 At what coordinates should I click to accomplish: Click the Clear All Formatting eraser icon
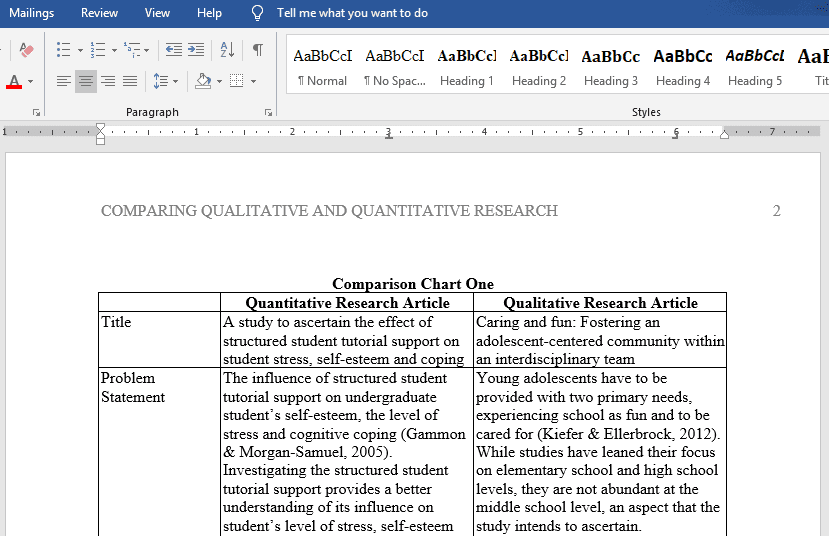pyautogui.click(x=26, y=50)
